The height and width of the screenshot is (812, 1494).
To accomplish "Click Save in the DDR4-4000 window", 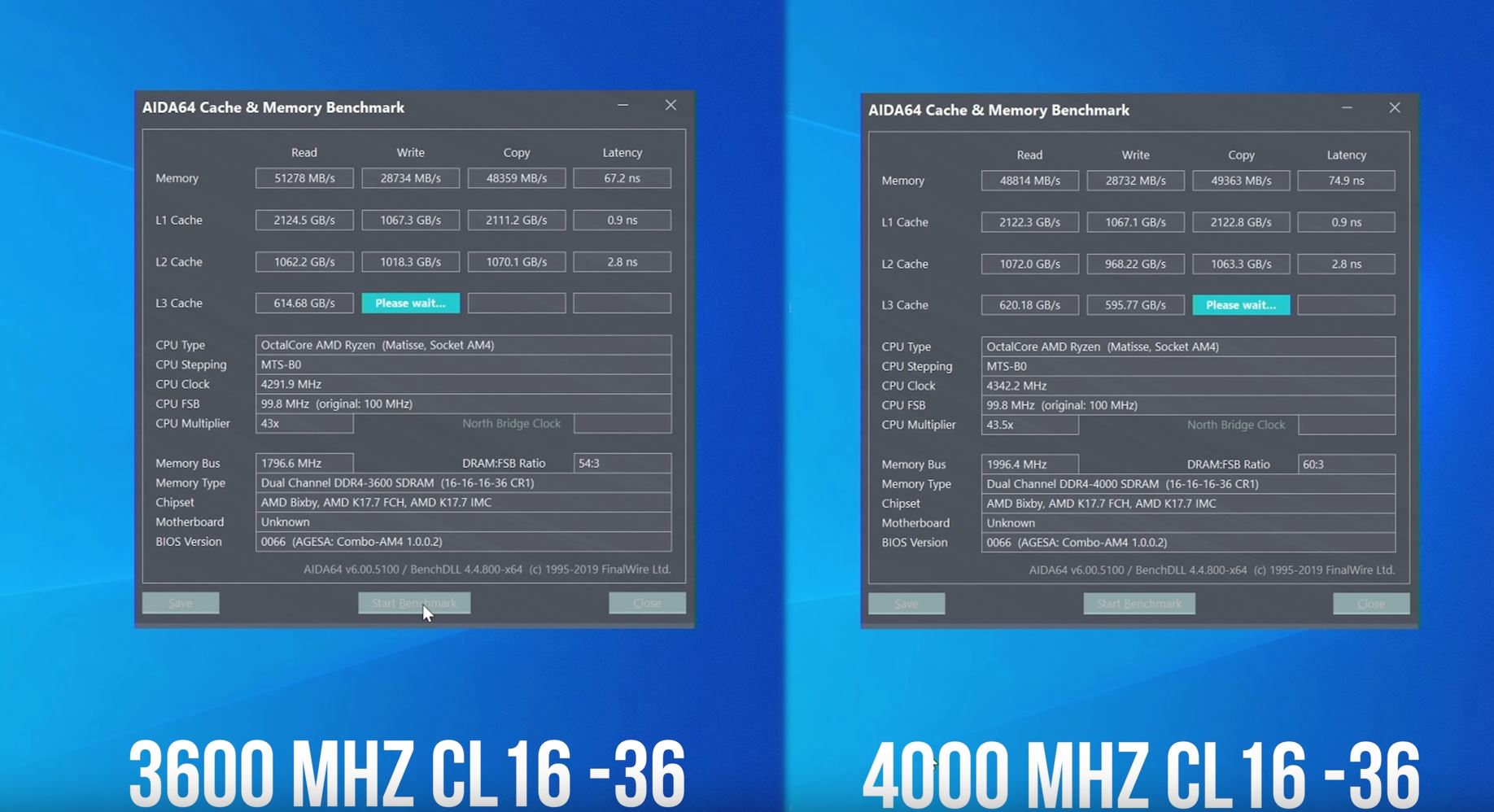I will (x=906, y=604).
